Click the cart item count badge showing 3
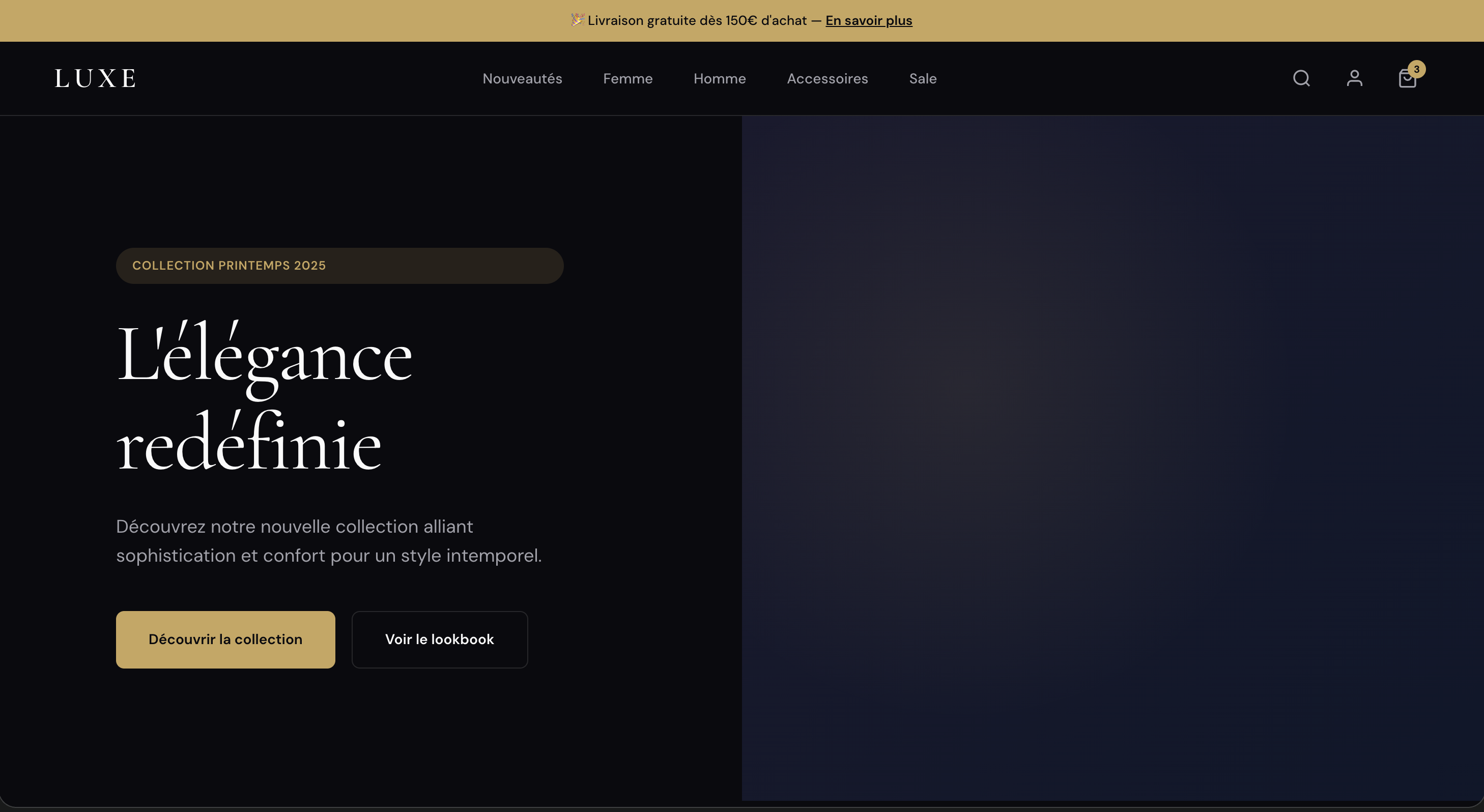Screen dimensions: 1484x812 point(1418,69)
